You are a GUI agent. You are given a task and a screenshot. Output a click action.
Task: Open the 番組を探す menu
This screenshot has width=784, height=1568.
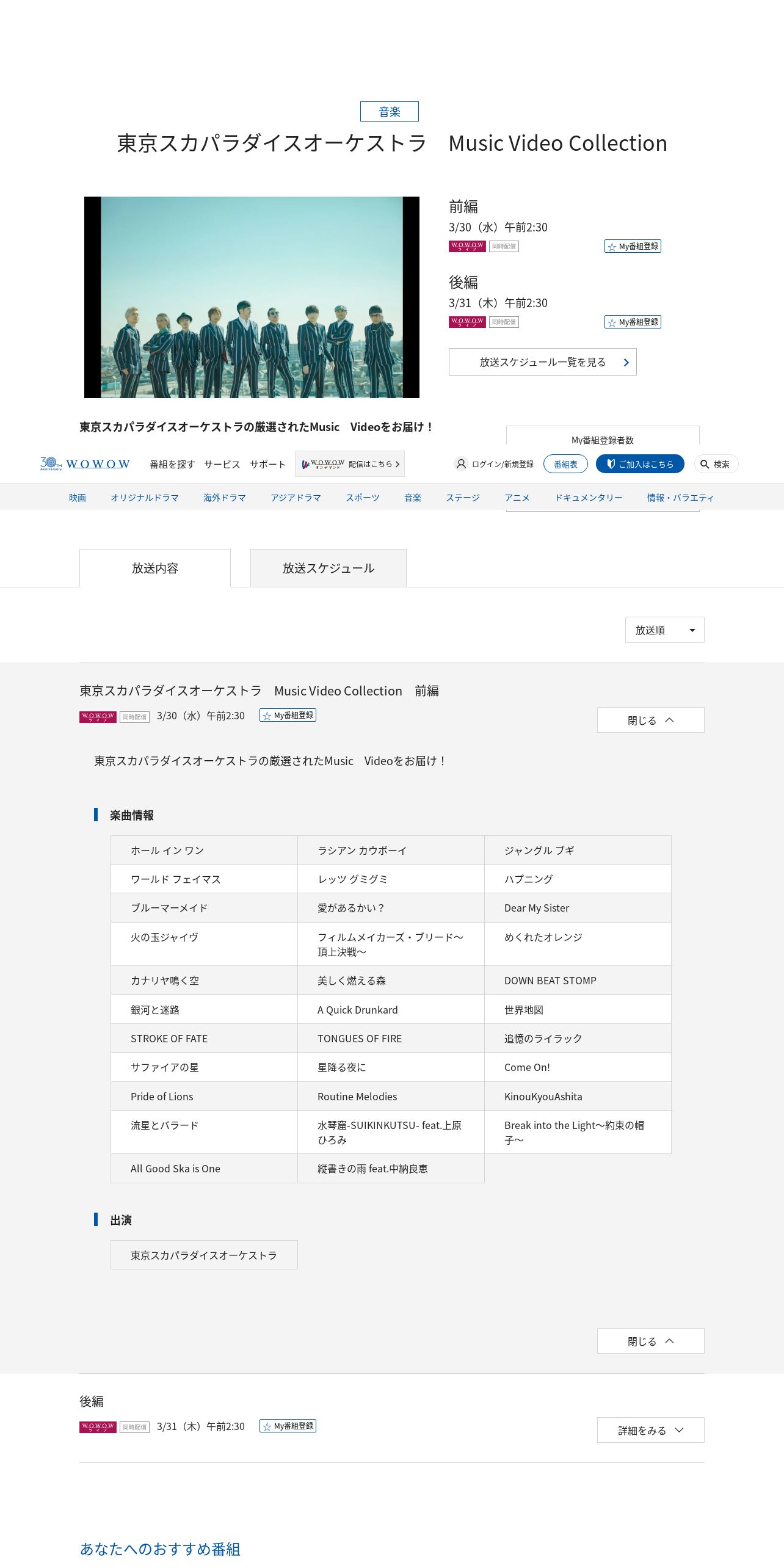[x=172, y=464]
